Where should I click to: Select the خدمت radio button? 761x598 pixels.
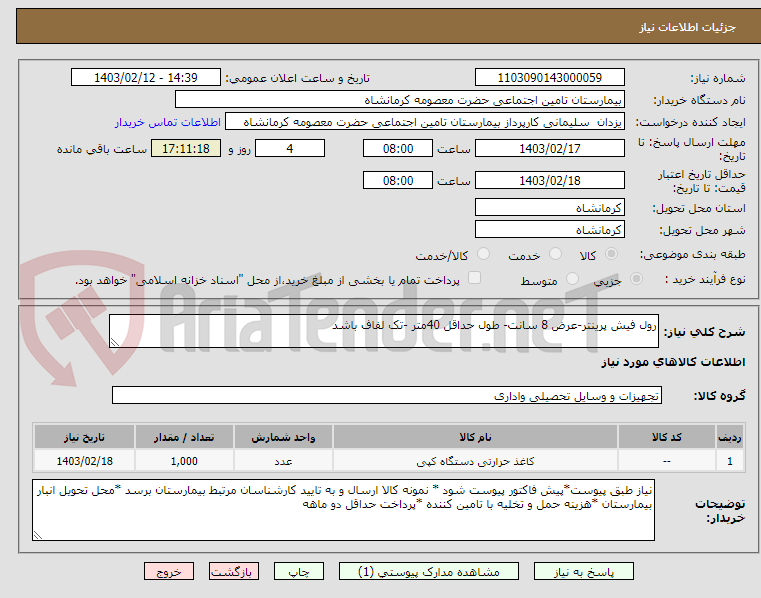tap(555, 254)
